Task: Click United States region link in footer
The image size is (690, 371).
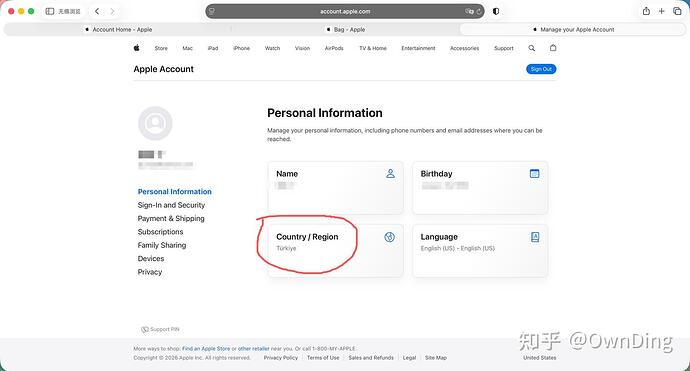Action: tap(540, 358)
